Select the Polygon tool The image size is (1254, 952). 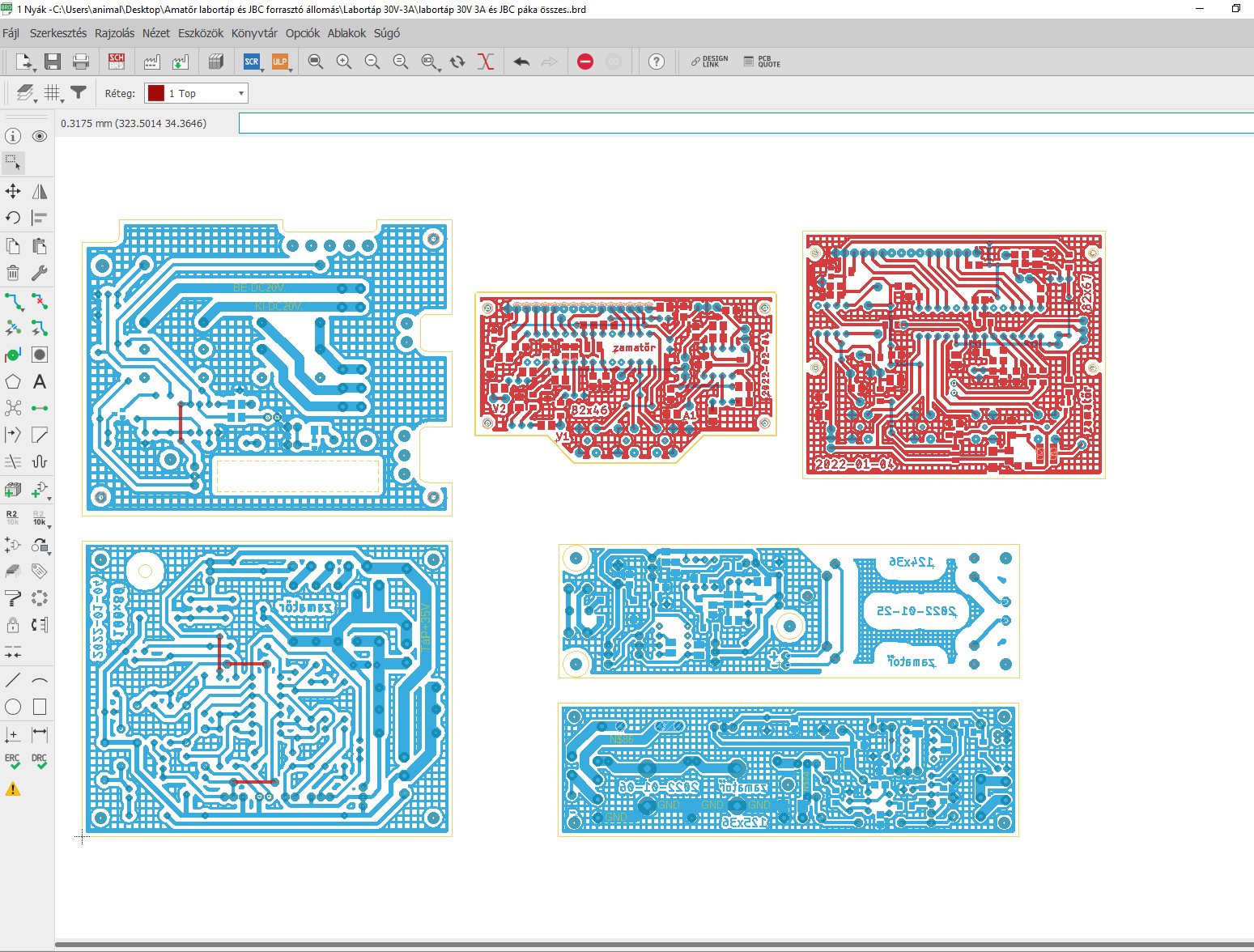(13, 381)
